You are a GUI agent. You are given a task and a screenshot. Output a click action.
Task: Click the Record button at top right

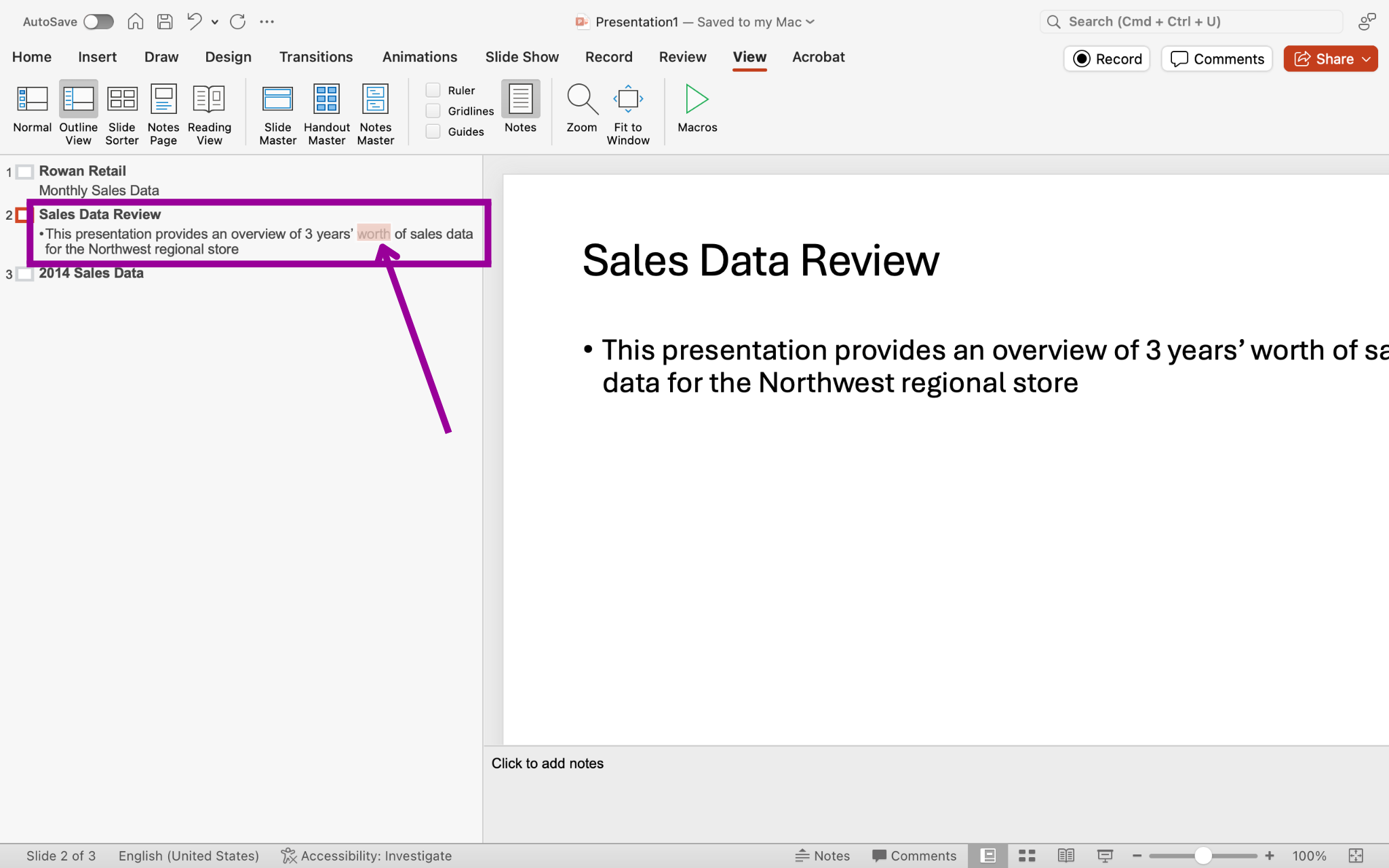coord(1107,59)
